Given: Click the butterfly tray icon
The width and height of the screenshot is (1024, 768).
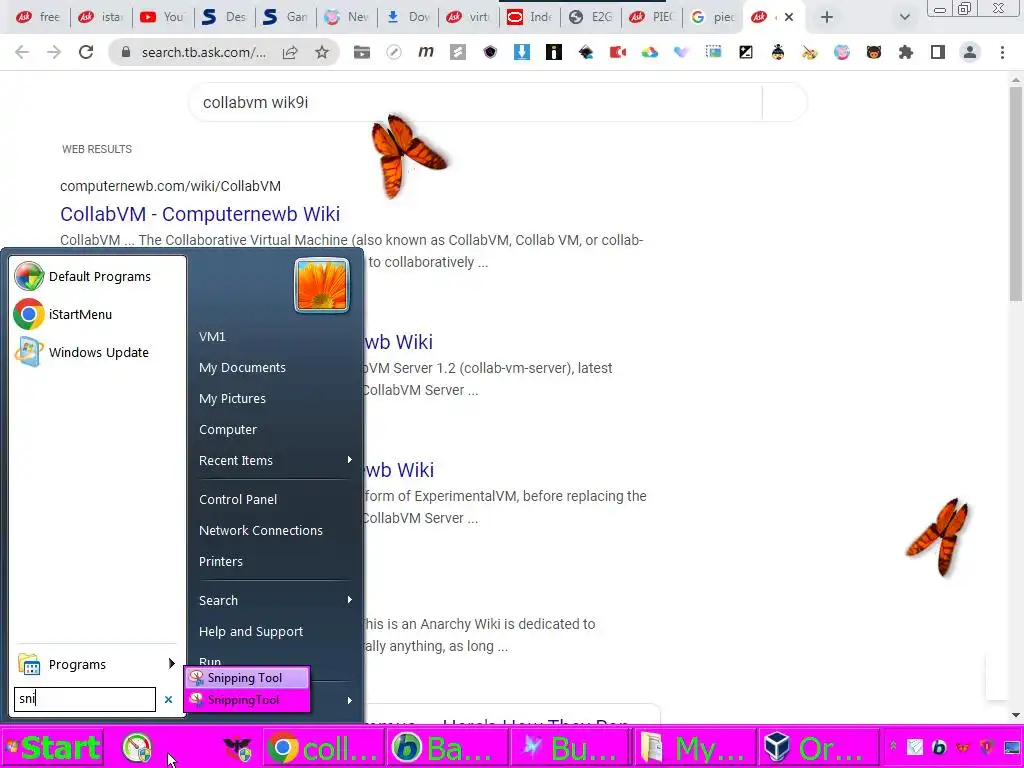Looking at the screenshot, I should tap(962, 747).
